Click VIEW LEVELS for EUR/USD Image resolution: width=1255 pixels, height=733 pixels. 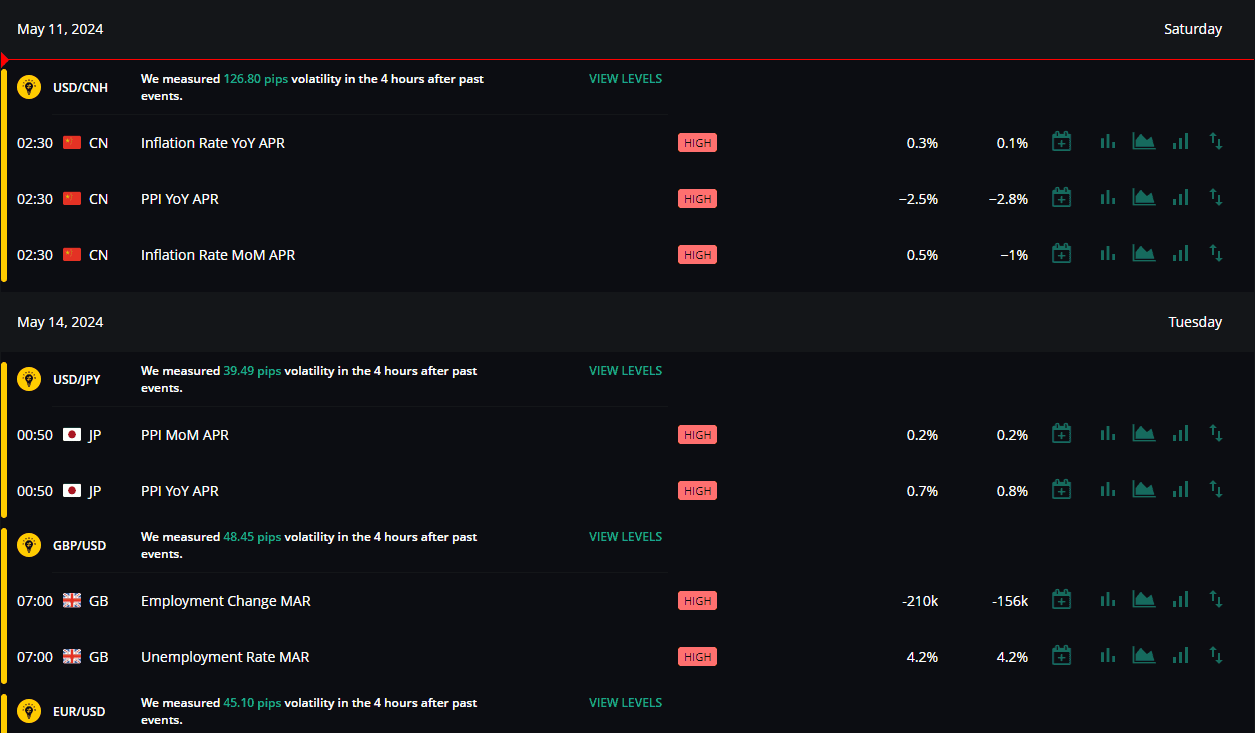625,703
